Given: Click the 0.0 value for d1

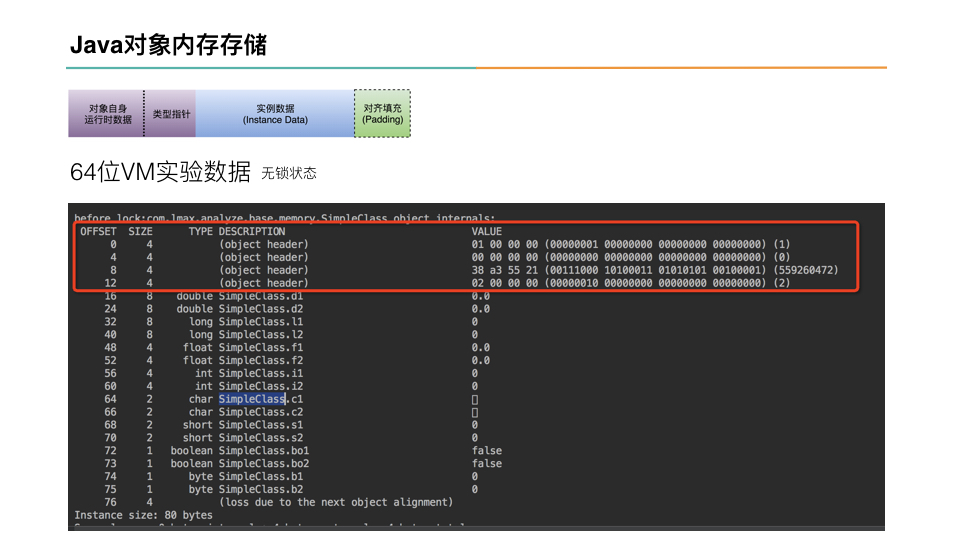Looking at the screenshot, I should pos(481,296).
